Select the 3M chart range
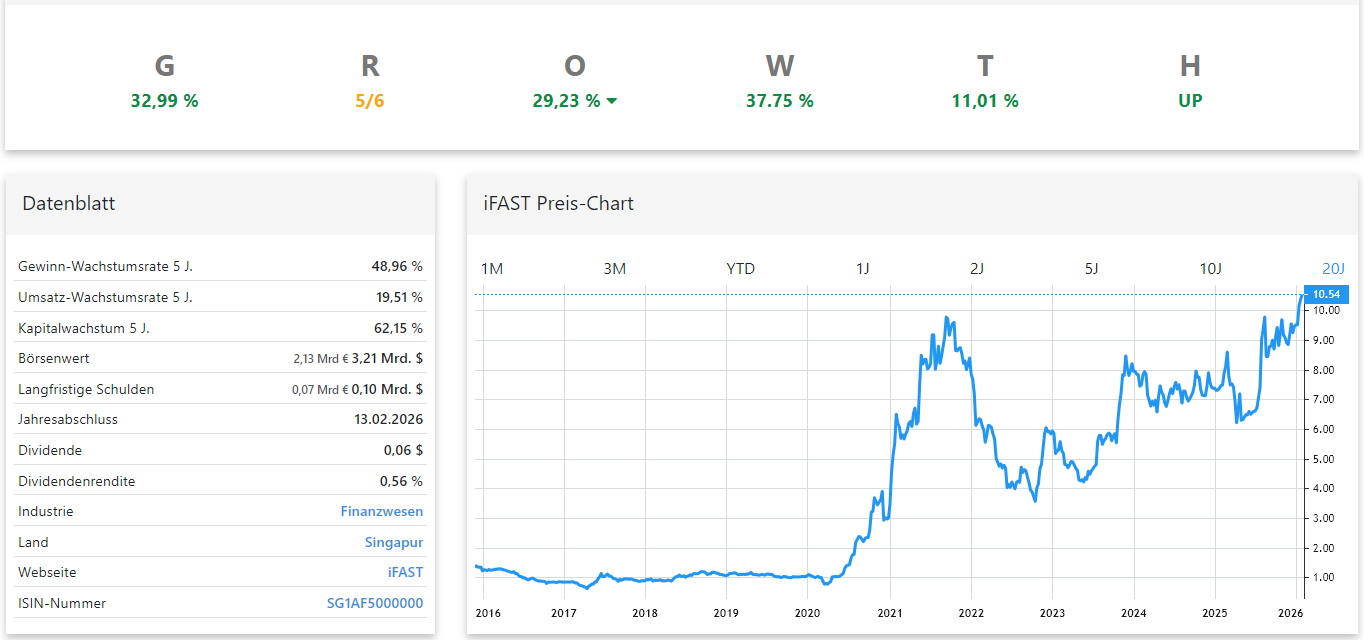 click(x=615, y=268)
